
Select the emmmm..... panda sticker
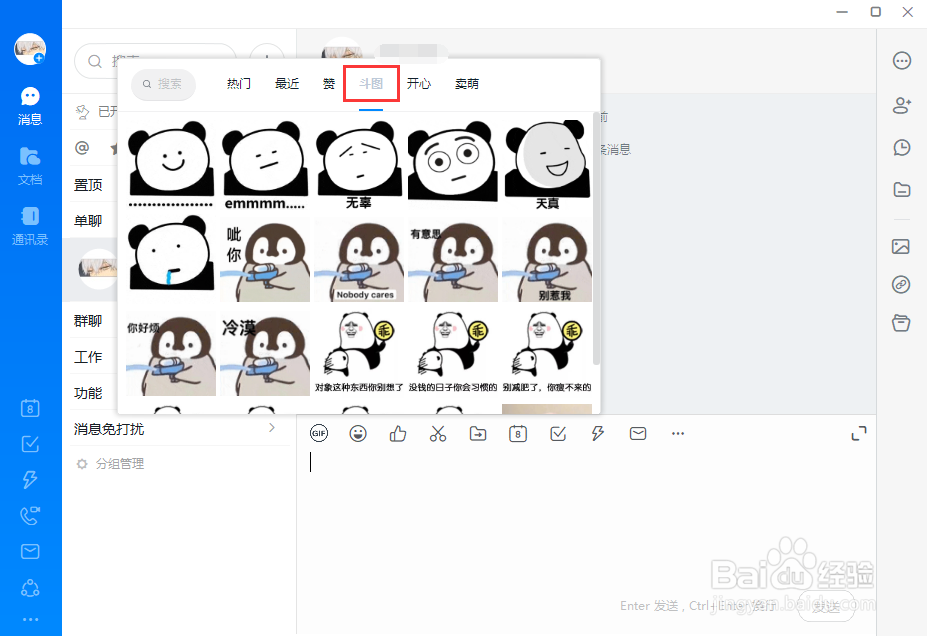[265, 165]
